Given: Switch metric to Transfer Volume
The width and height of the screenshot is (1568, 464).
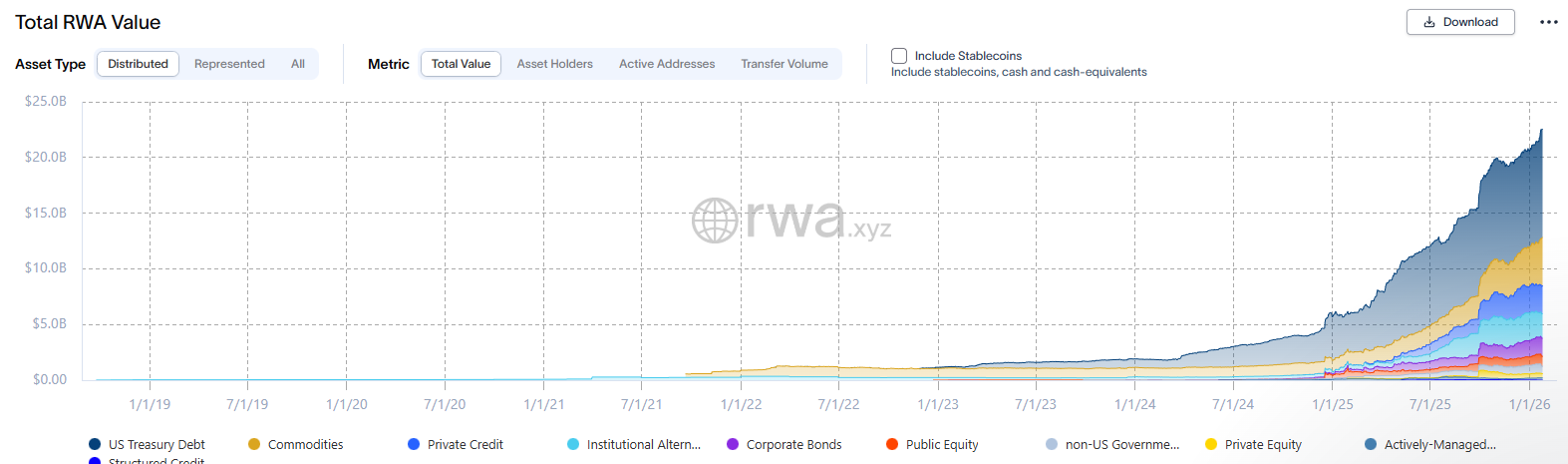Looking at the screenshot, I should pos(784,64).
